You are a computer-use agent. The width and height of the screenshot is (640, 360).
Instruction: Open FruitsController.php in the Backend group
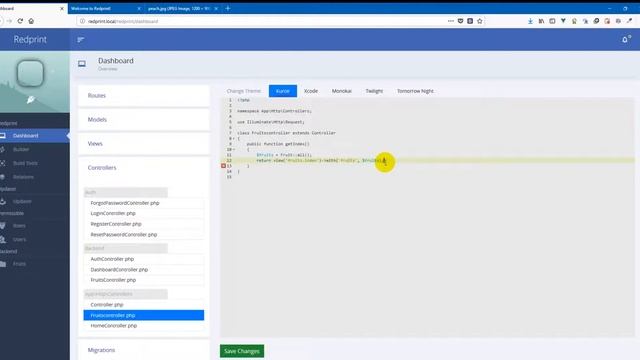[x=144, y=280]
